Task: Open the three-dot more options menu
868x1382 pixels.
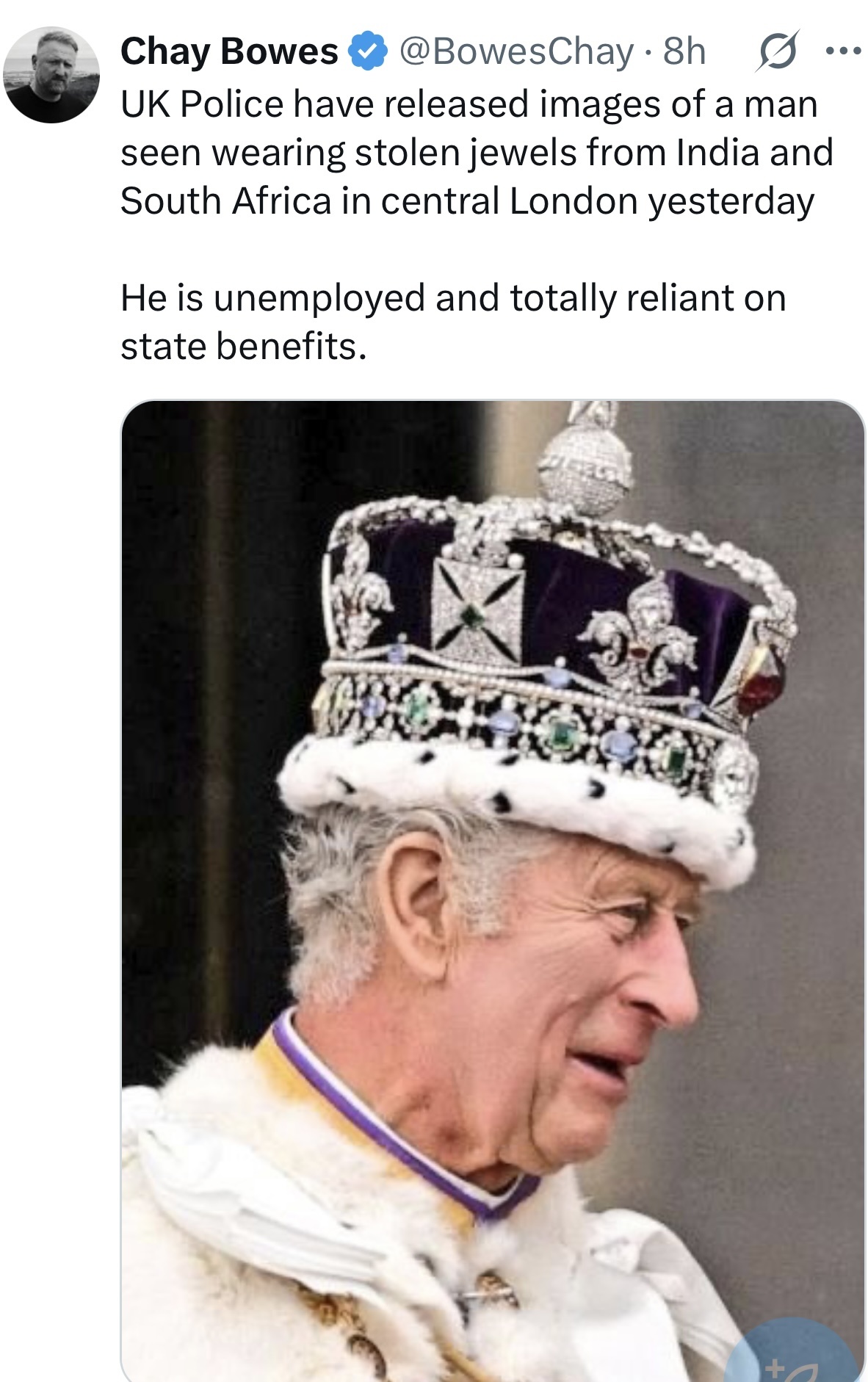Action: pos(842,51)
